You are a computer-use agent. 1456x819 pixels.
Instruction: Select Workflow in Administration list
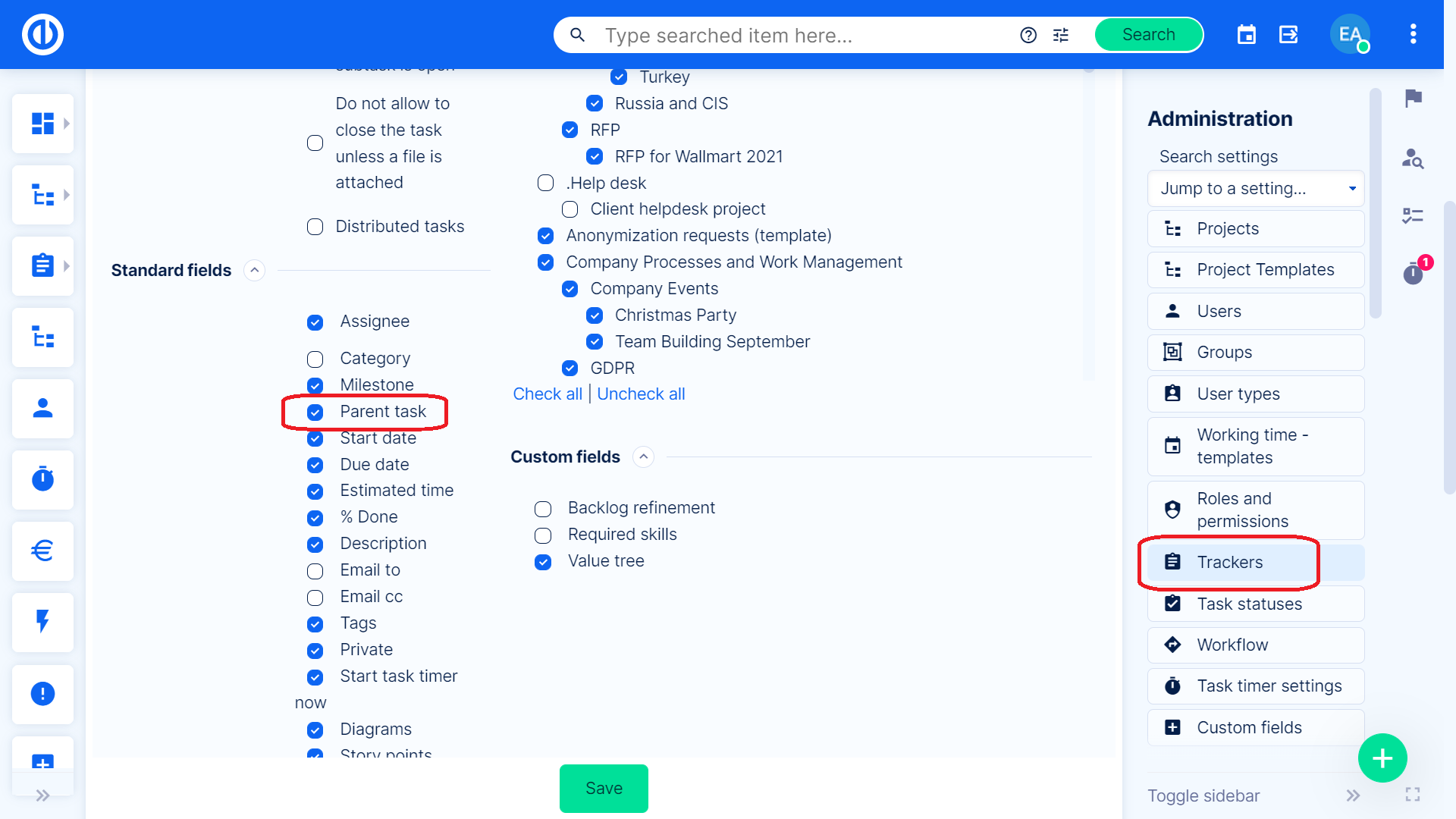tap(1234, 645)
